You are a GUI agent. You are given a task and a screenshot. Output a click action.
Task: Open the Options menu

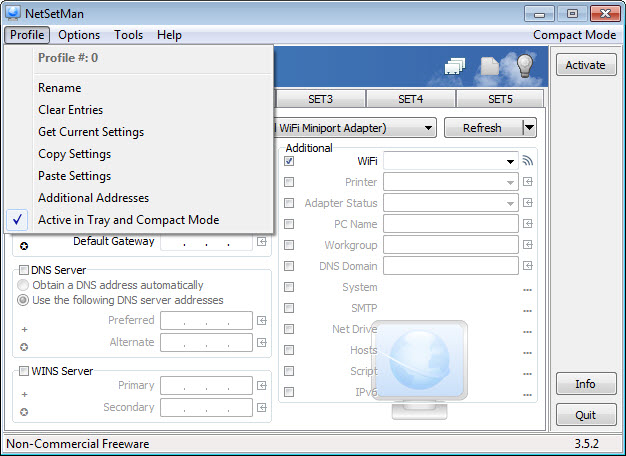point(79,35)
